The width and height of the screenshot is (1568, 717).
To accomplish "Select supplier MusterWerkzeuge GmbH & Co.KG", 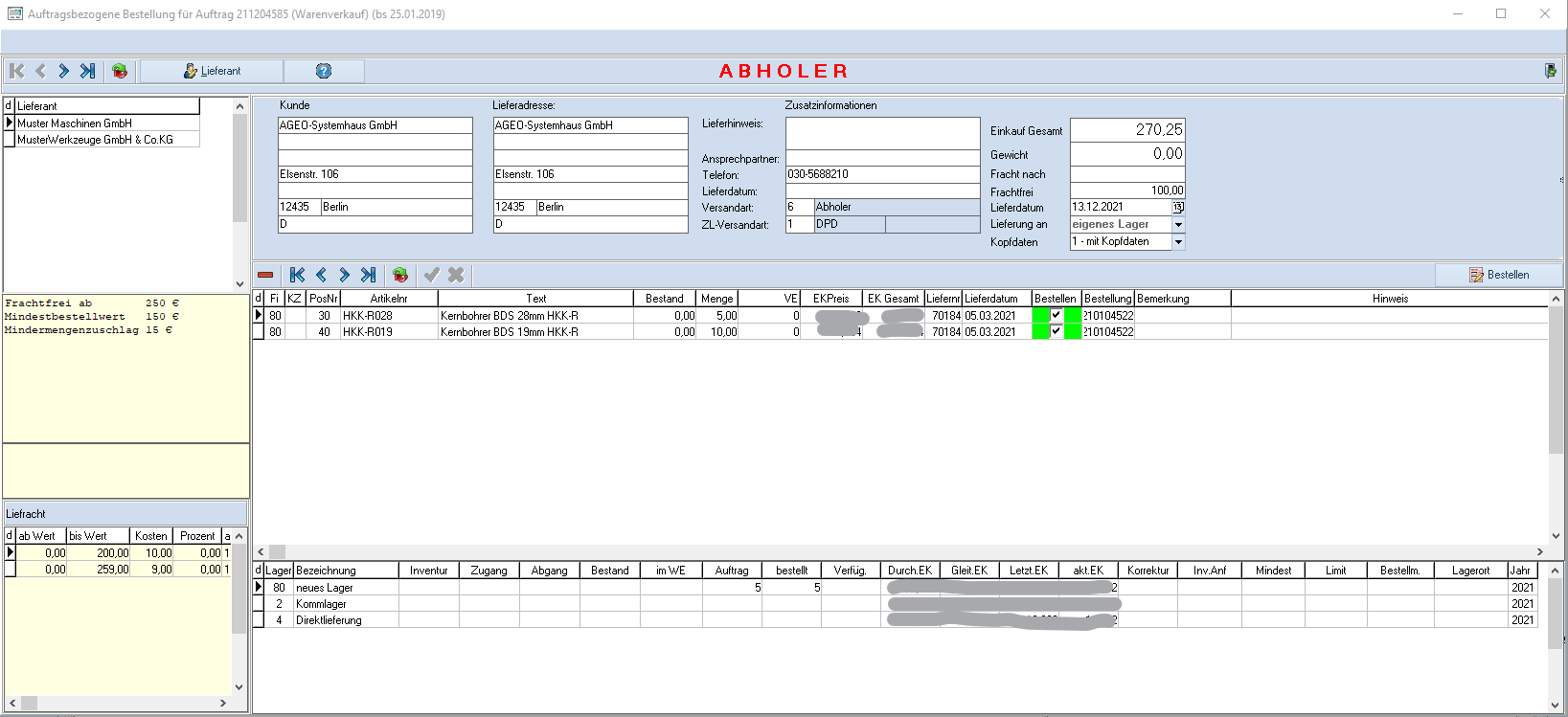I will pos(96,140).
